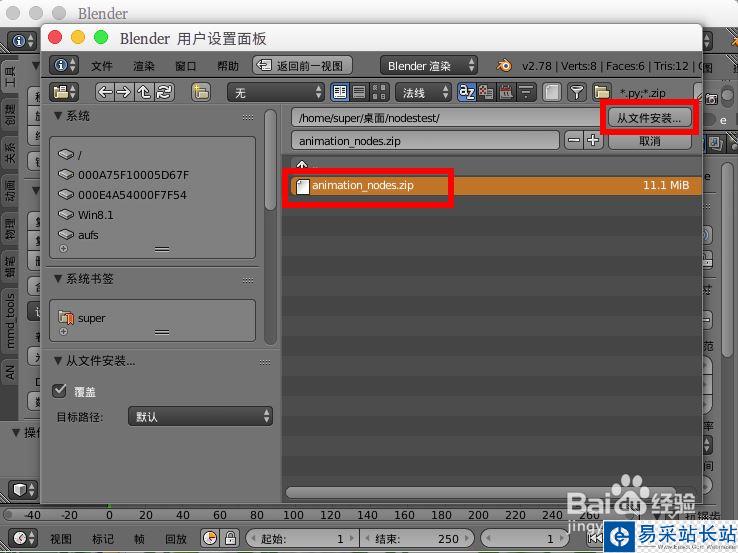
Task: Sort files by size icon
Action: [526, 92]
